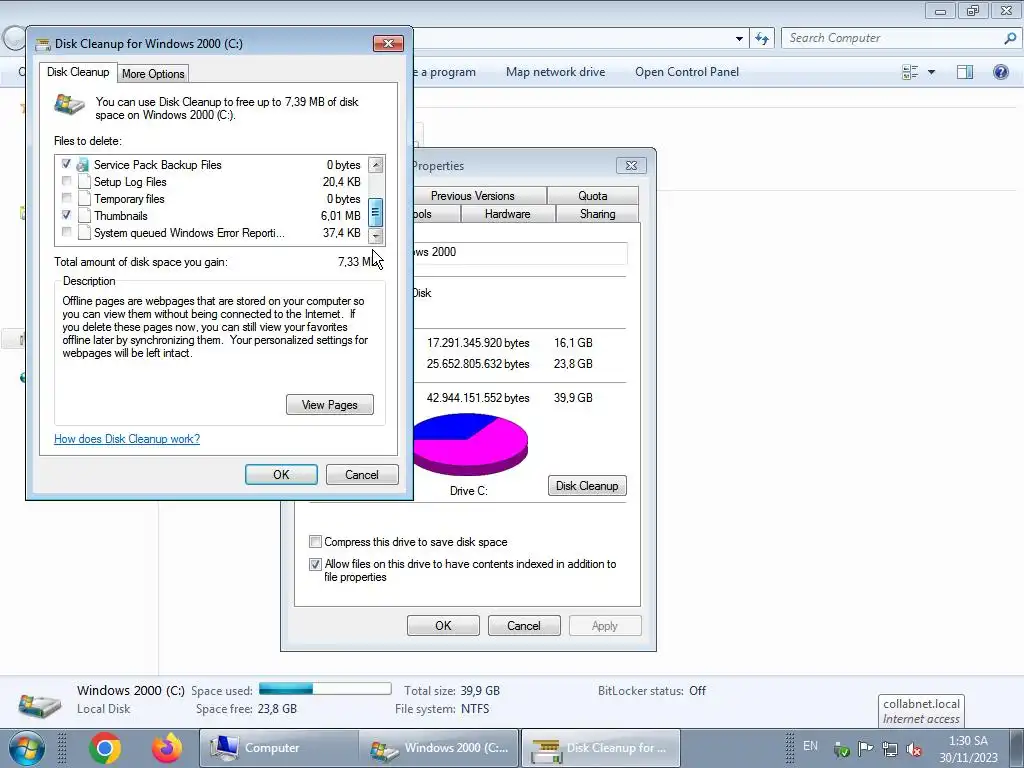Open the view options dropdown arrow
The width and height of the screenshot is (1024, 768).
931,72
